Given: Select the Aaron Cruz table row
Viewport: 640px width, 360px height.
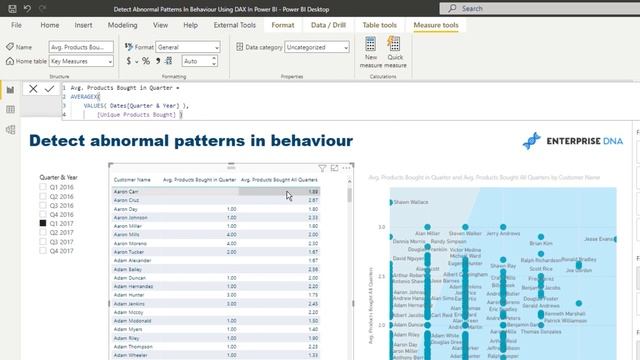Looking at the screenshot, I should click(216, 200).
